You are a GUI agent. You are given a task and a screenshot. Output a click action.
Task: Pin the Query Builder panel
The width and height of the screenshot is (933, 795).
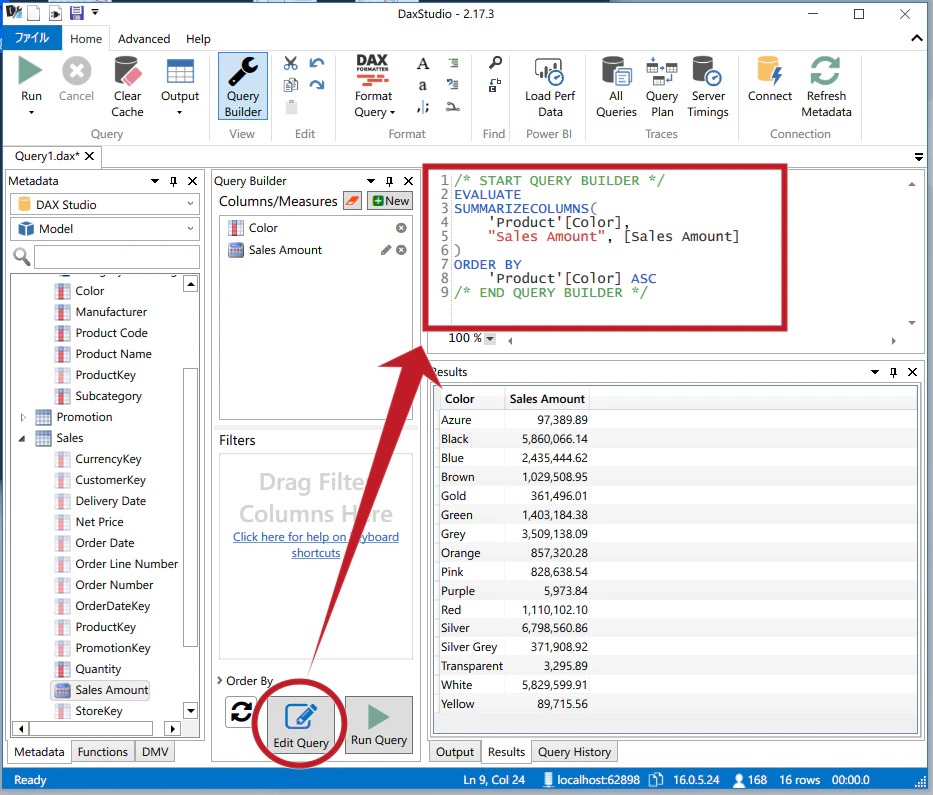(x=389, y=181)
